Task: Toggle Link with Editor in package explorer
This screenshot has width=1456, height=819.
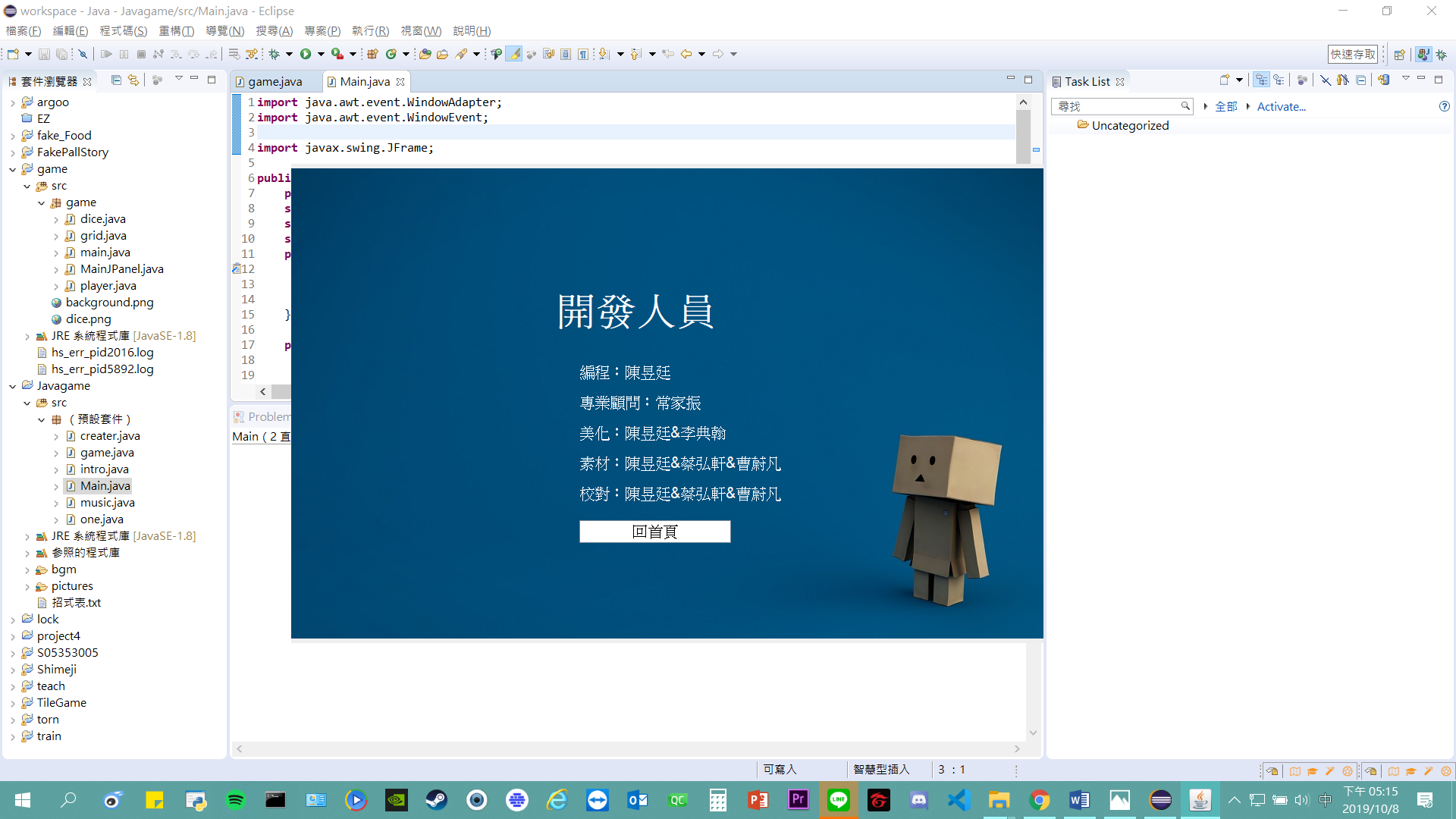Action: click(x=133, y=80)
